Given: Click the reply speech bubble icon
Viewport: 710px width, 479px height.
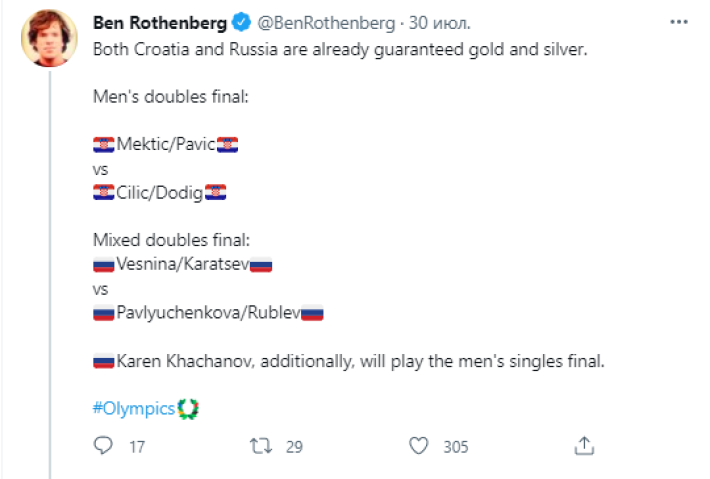Looking at the screenshot, I should click(103, 446).
